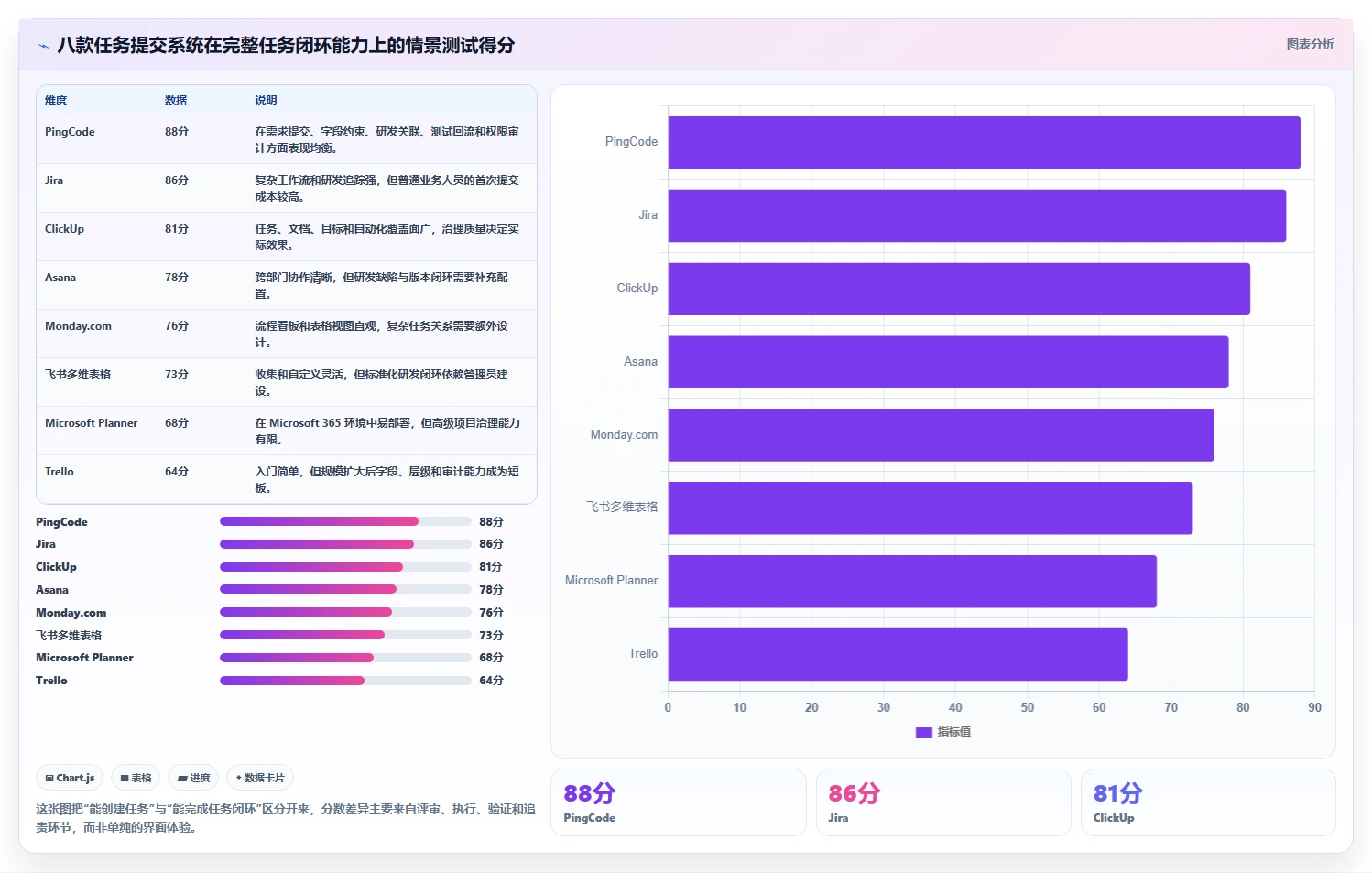
Task: Click the Monday.com bar in the chart
Action: (x=941, y=435)
